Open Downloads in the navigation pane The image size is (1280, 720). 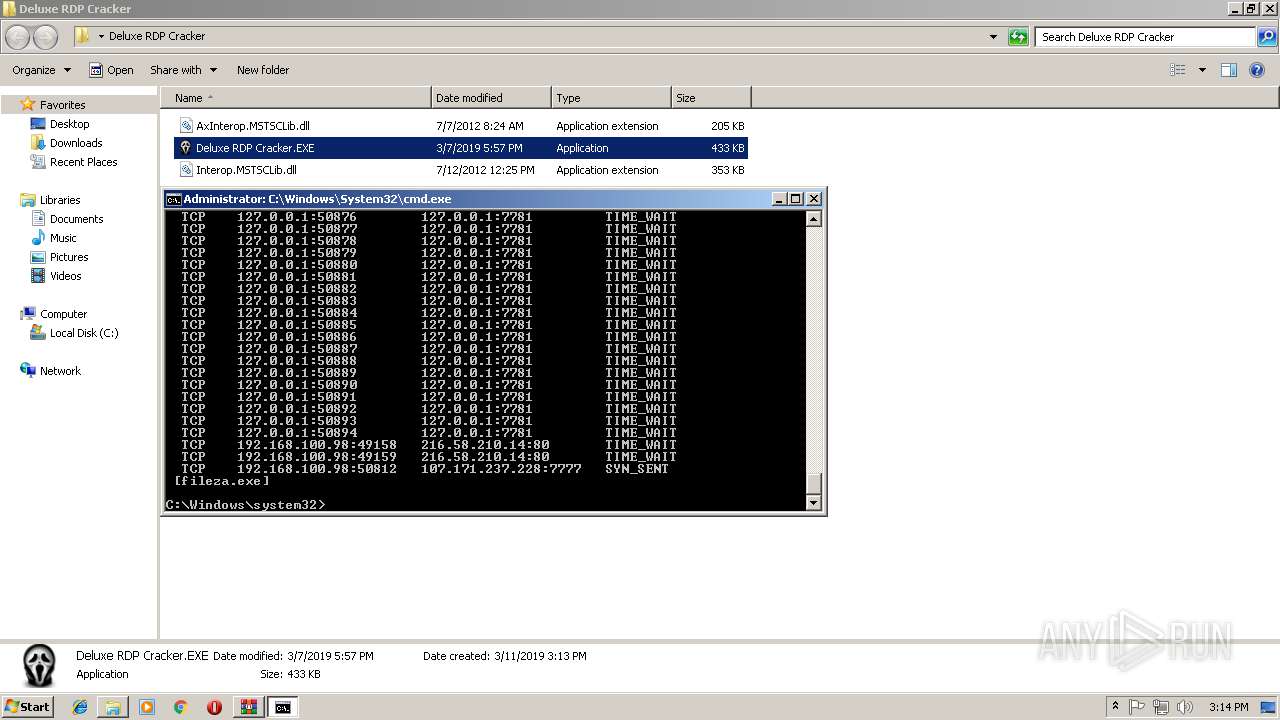76,143
